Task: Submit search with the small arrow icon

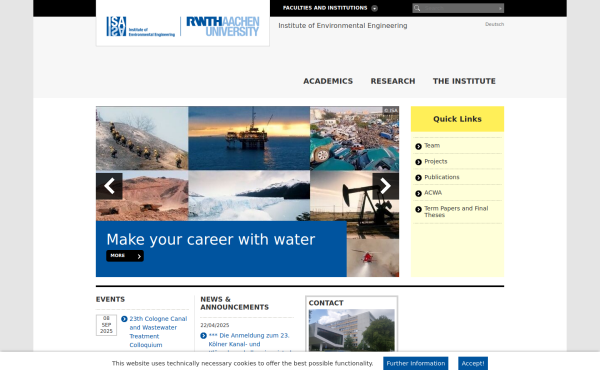Action: coord(500,8)
